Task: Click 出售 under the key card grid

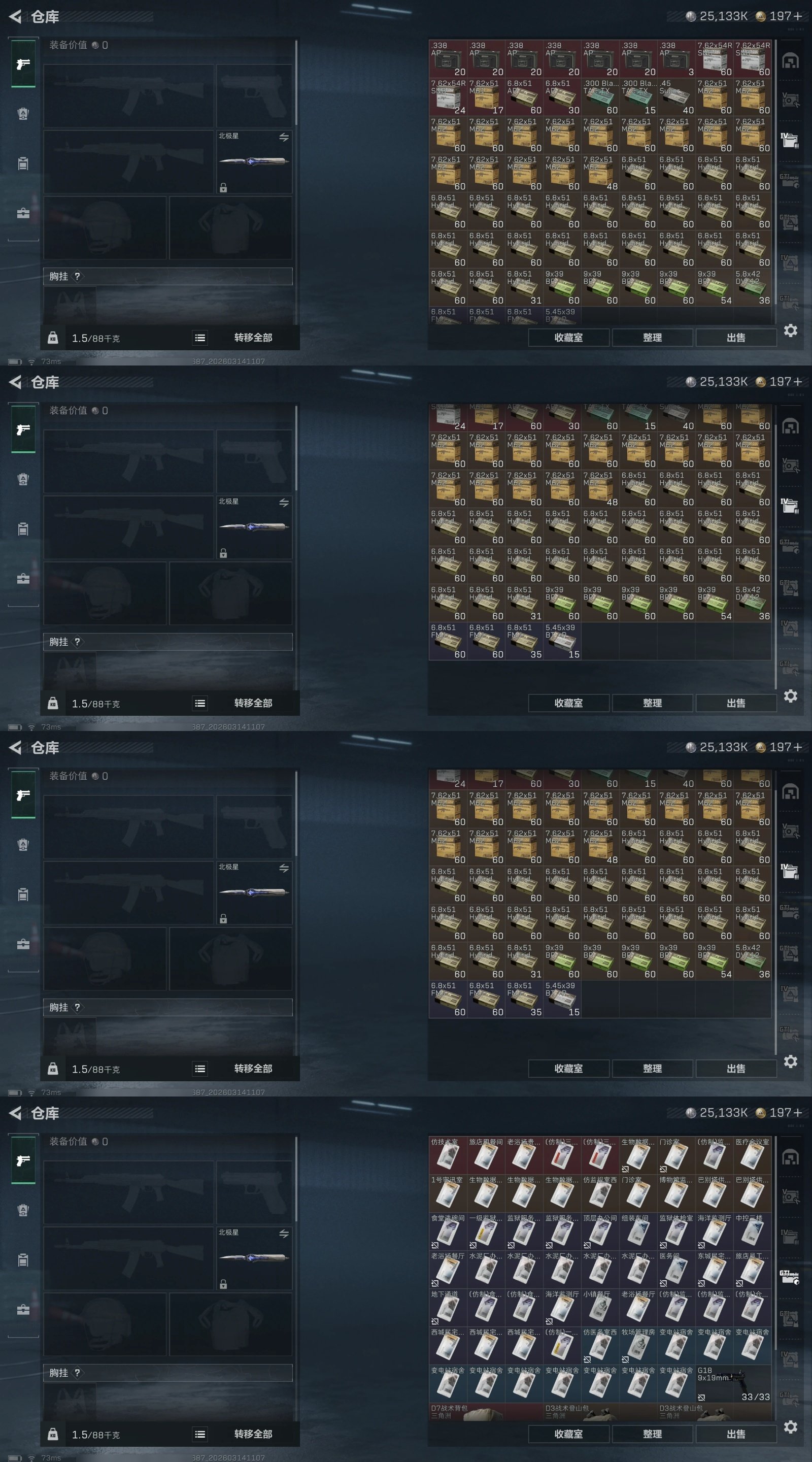Action: point(736,1434)
